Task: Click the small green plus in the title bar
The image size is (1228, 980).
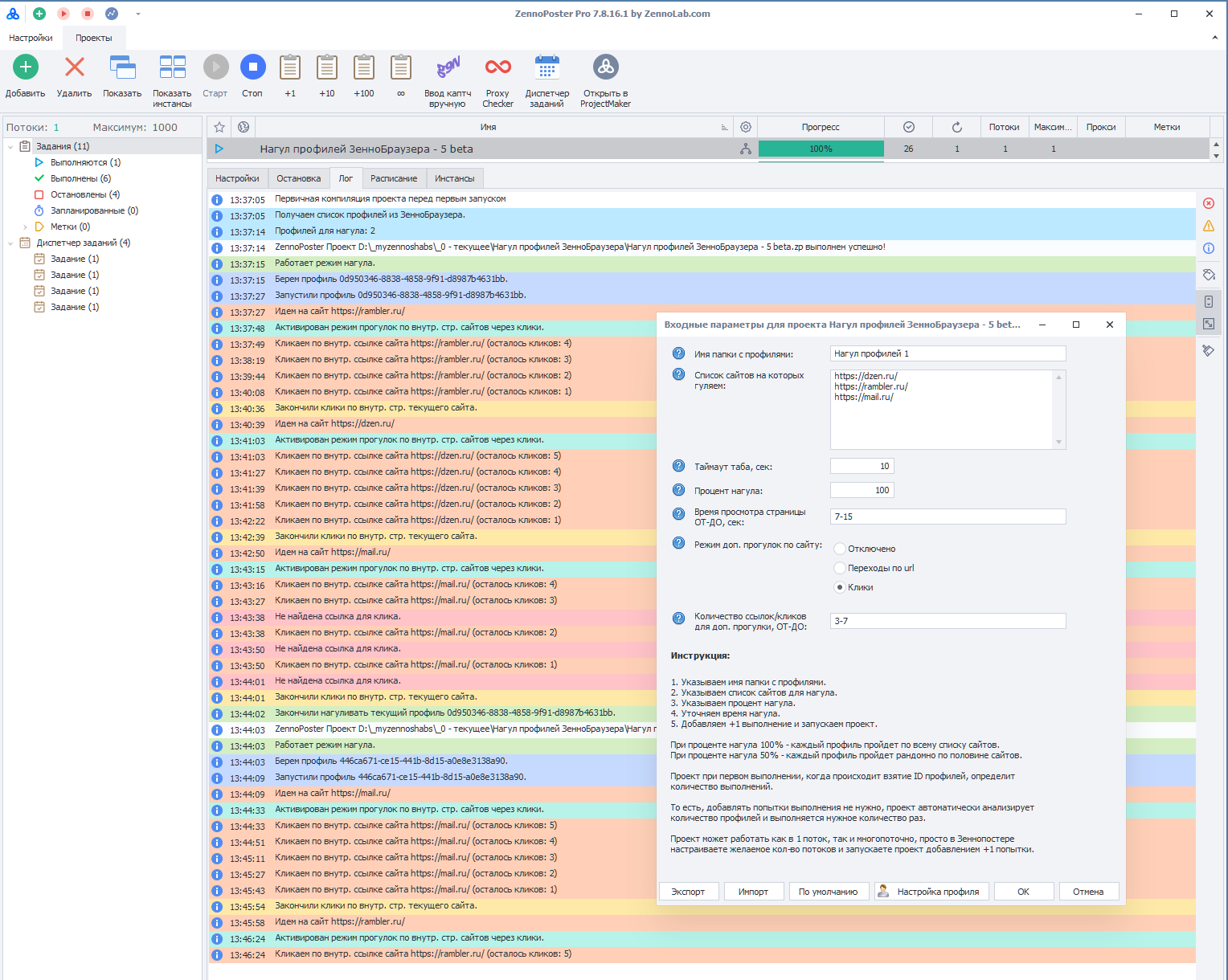Action: (39, 14)
